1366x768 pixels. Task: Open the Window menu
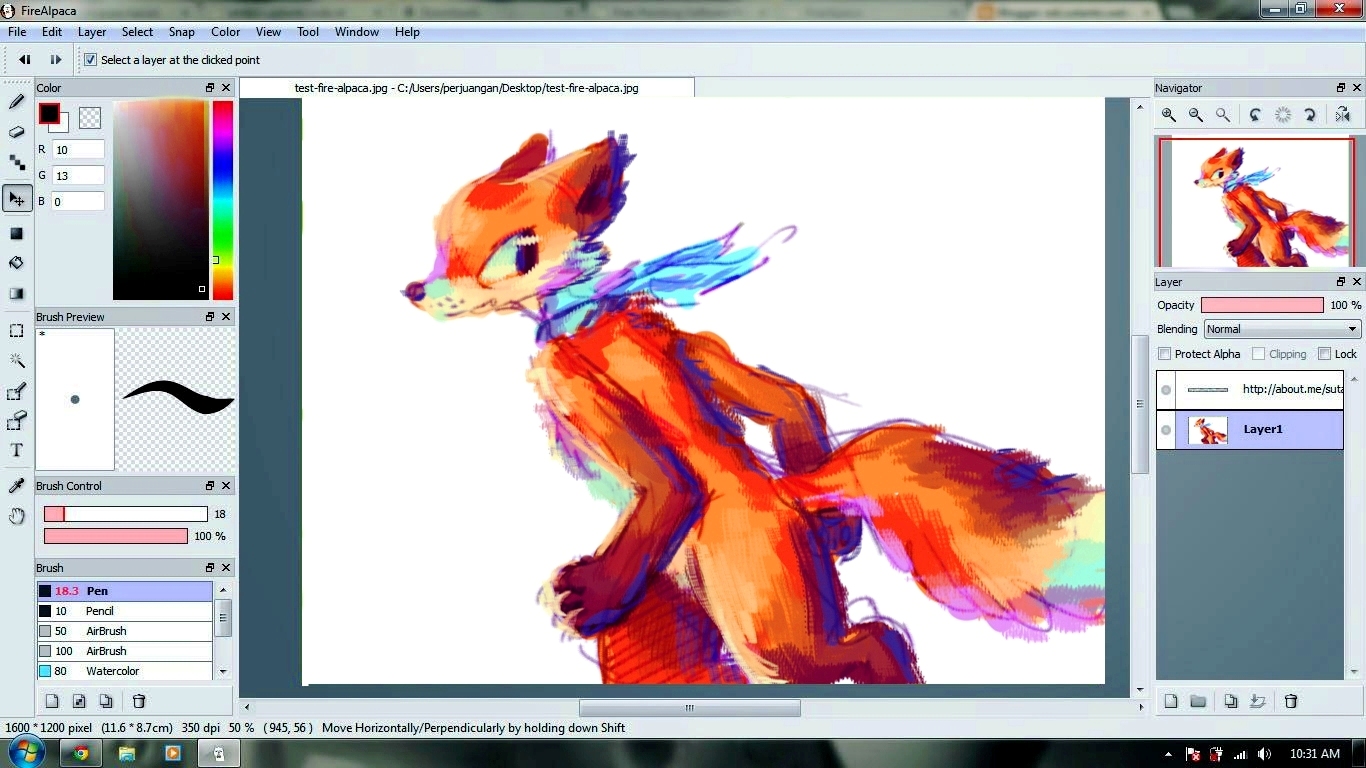click(357, 32)
